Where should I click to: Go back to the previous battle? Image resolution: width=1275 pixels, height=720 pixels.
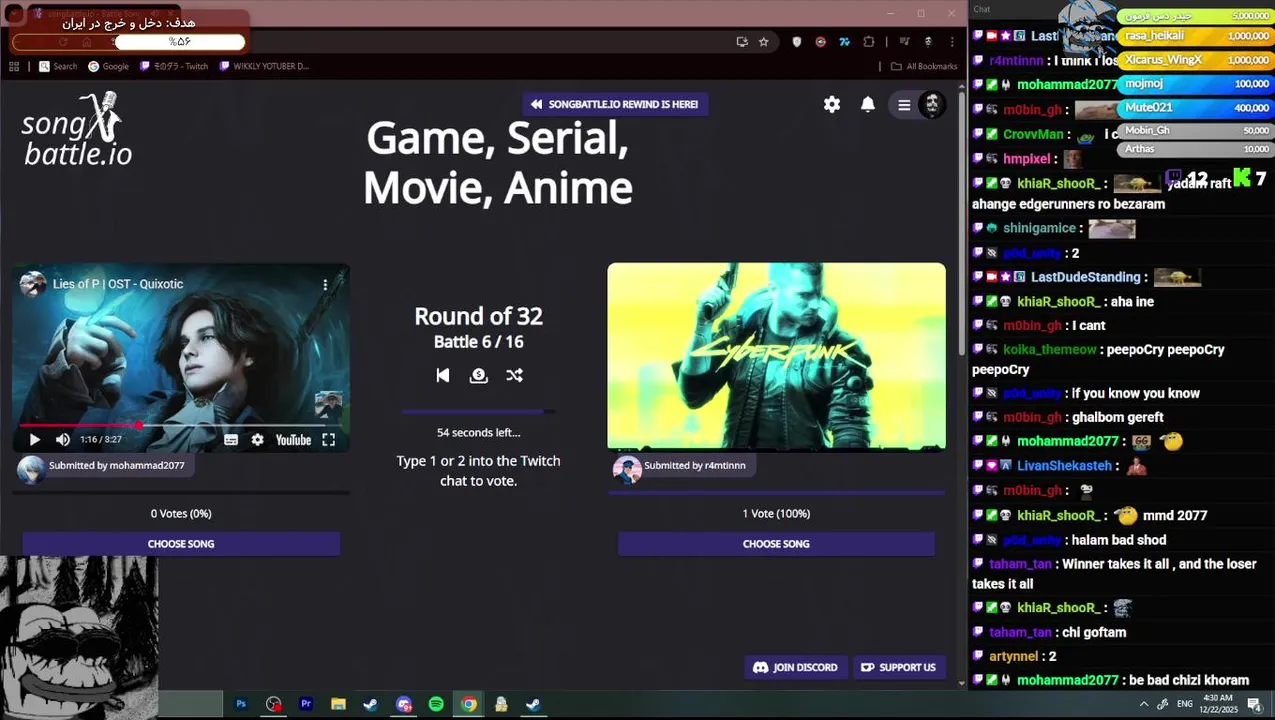tap(443, 375)
